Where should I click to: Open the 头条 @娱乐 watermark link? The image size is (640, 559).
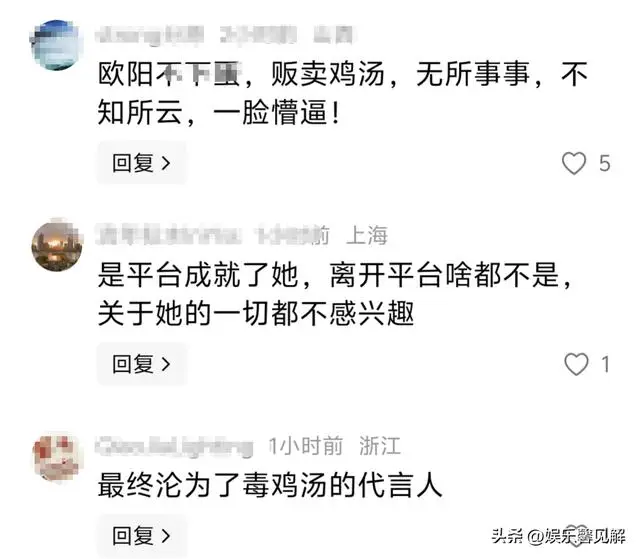tap(558, 536)
